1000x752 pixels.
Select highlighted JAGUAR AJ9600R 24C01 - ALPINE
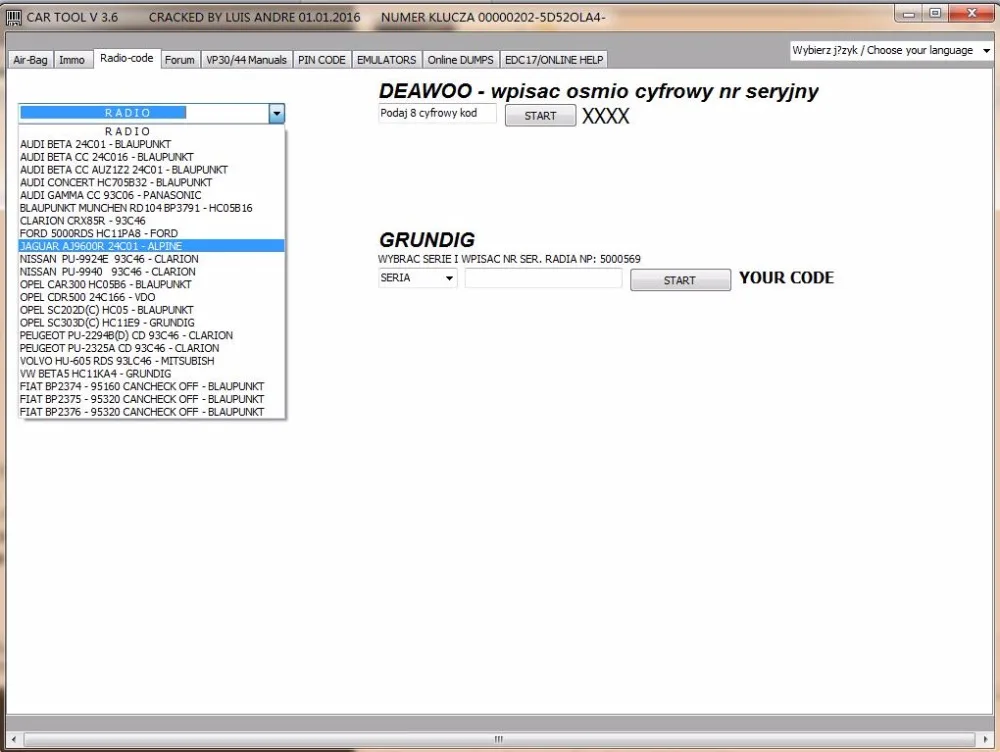click(x=152, y=246)
